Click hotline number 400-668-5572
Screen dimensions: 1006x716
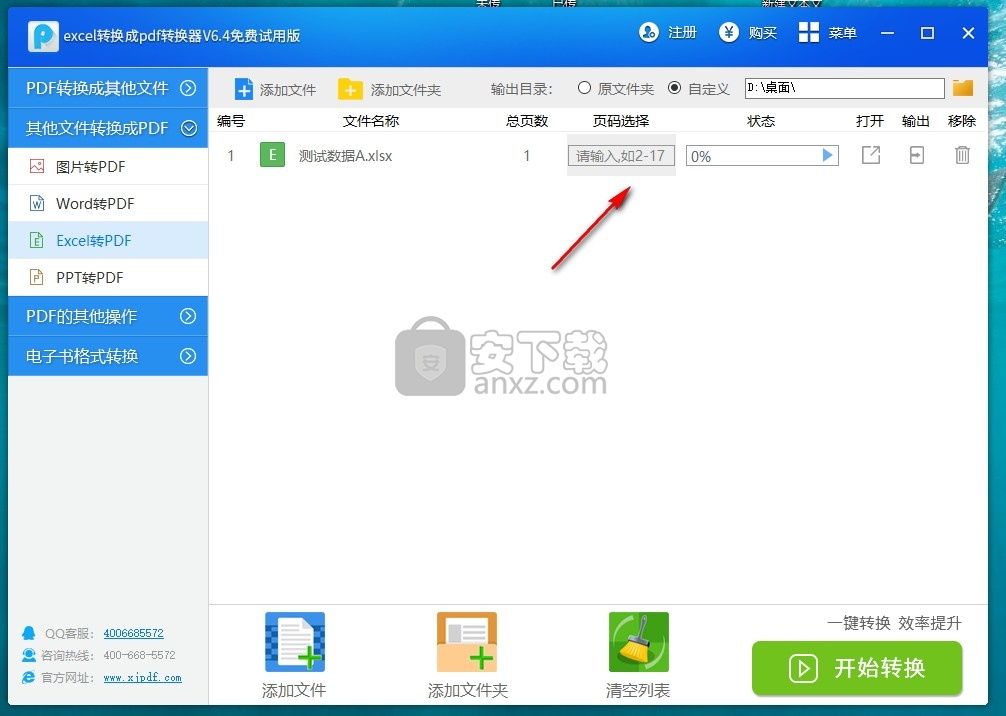point(139,655)
